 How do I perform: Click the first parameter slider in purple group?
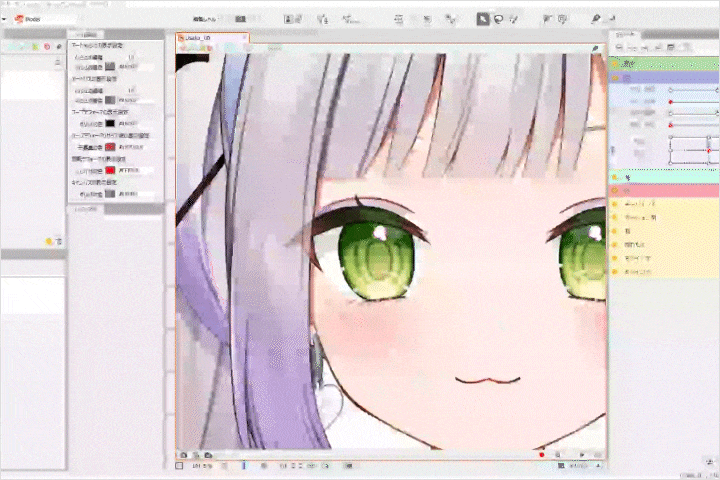coord(694,90)
